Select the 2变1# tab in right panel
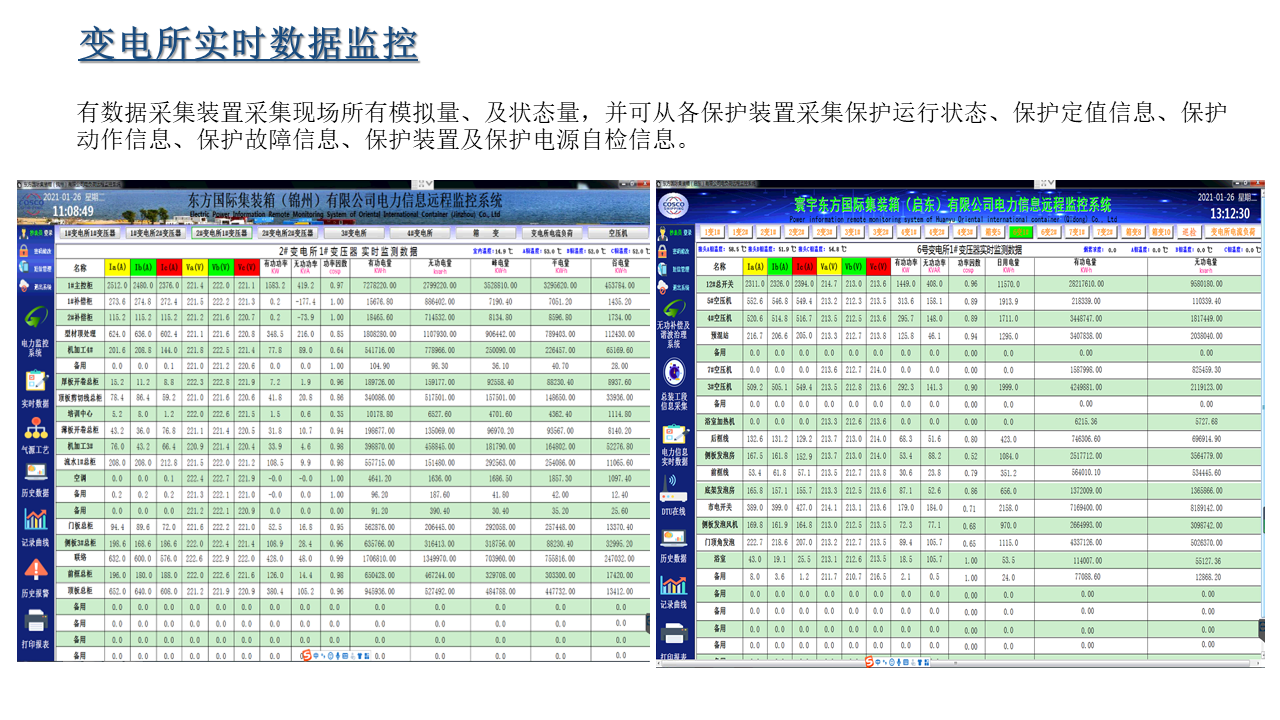Image resolution: width=1280 pixels, height=720 pixels. click(767, 232)
